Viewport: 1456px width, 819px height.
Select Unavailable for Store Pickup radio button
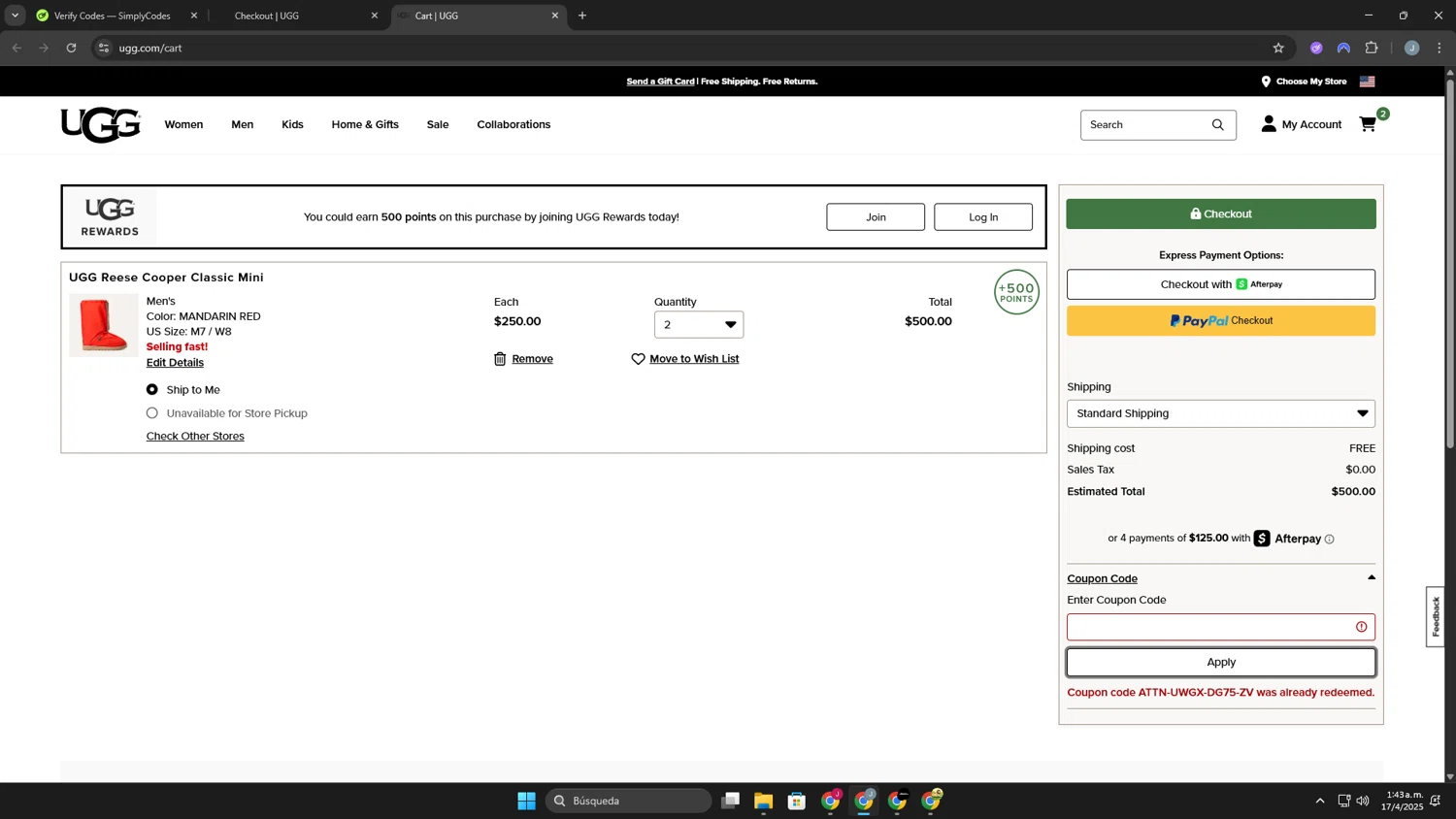(152, 413)
